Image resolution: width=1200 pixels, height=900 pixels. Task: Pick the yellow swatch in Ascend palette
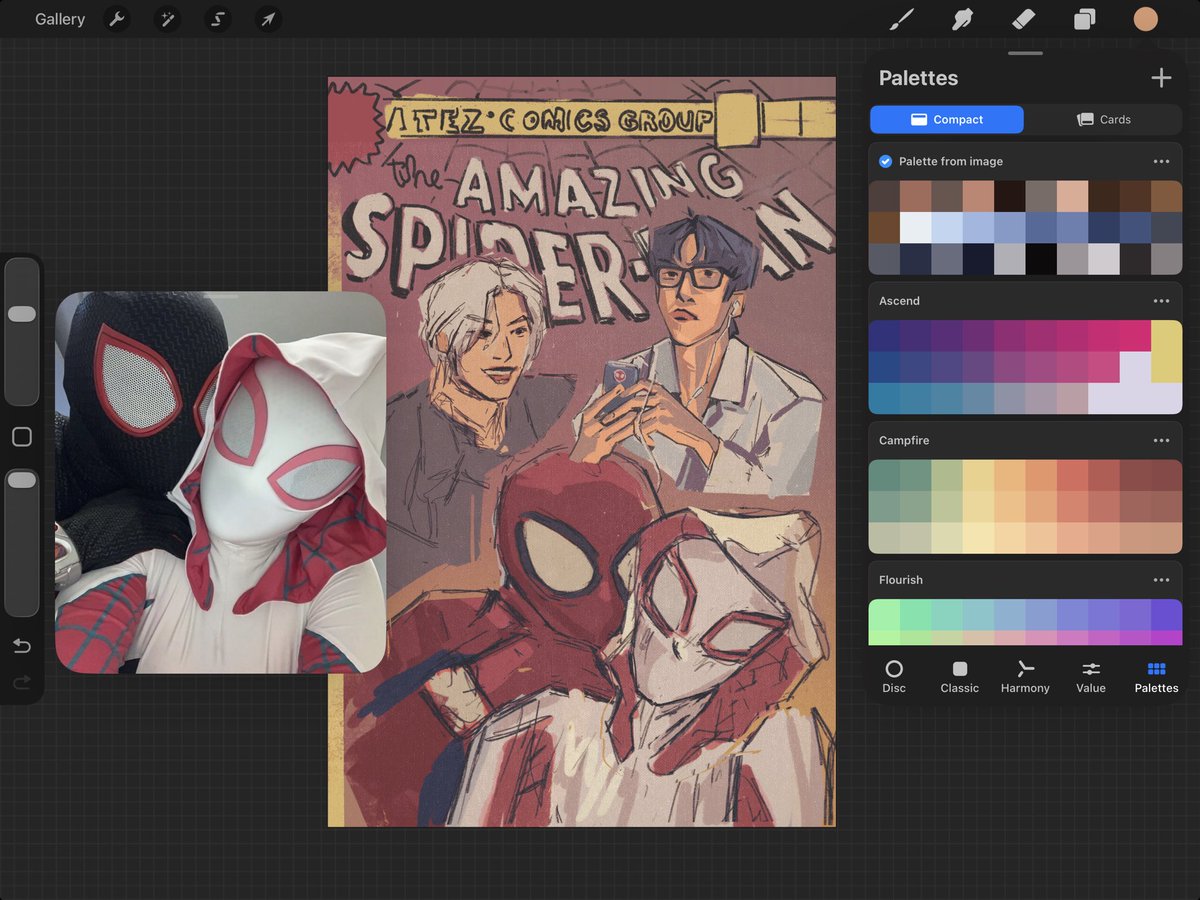1166,351
